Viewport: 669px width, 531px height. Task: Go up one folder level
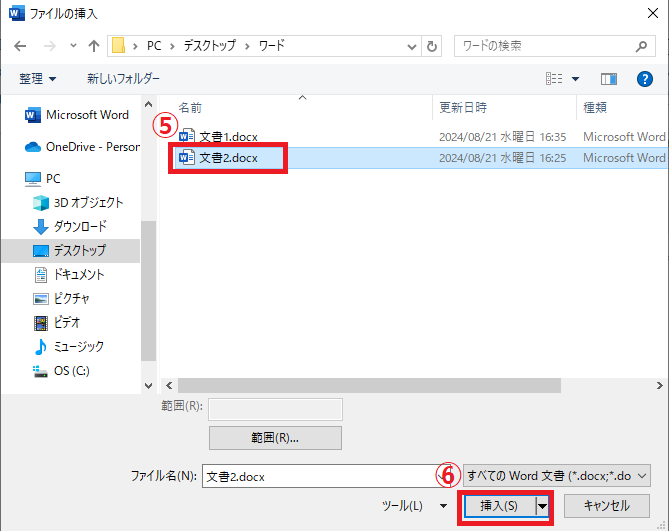(93, 46)
